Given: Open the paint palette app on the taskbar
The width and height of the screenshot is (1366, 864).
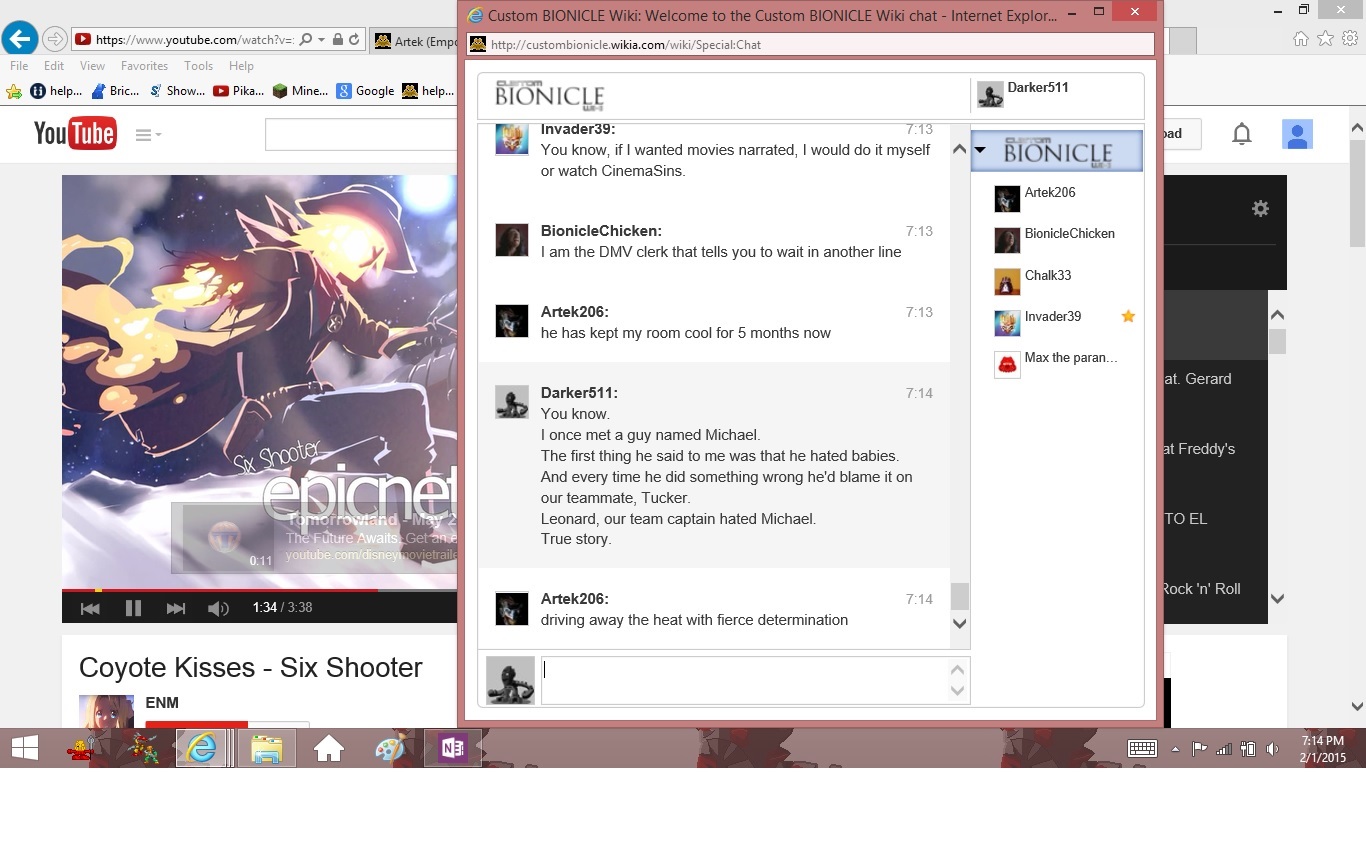Looking at the screenshot, I should (390, 749).
